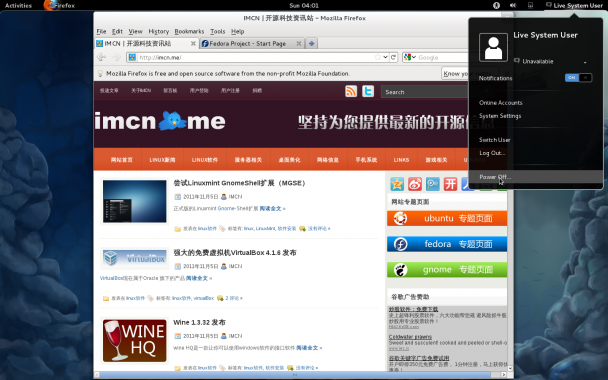The image size is (608, 380).
Task: Click the vertical scrollbar down arrow
Action: tap(510, 368)
